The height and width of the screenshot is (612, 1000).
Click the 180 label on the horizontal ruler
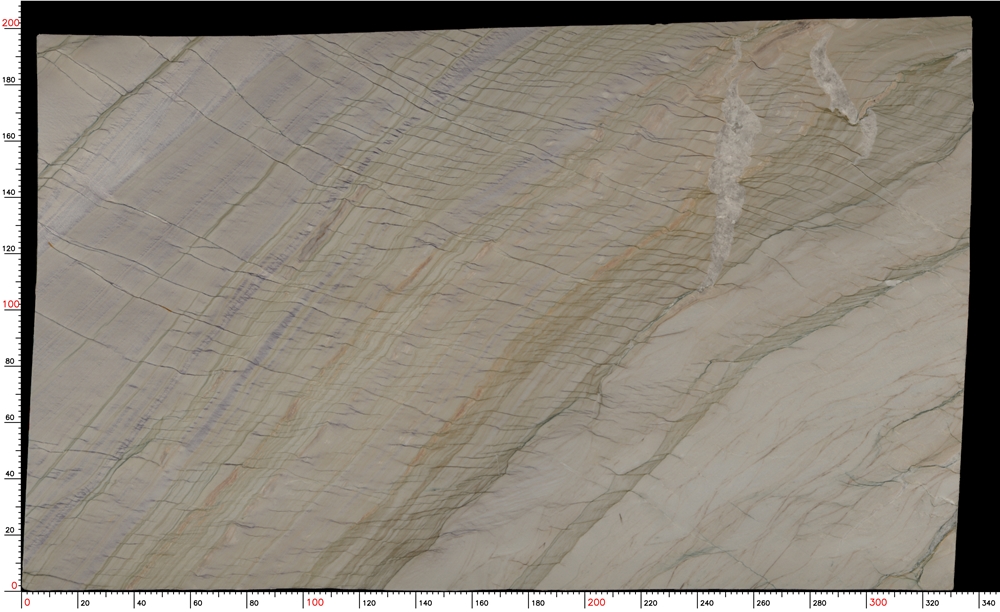(538, 603)
